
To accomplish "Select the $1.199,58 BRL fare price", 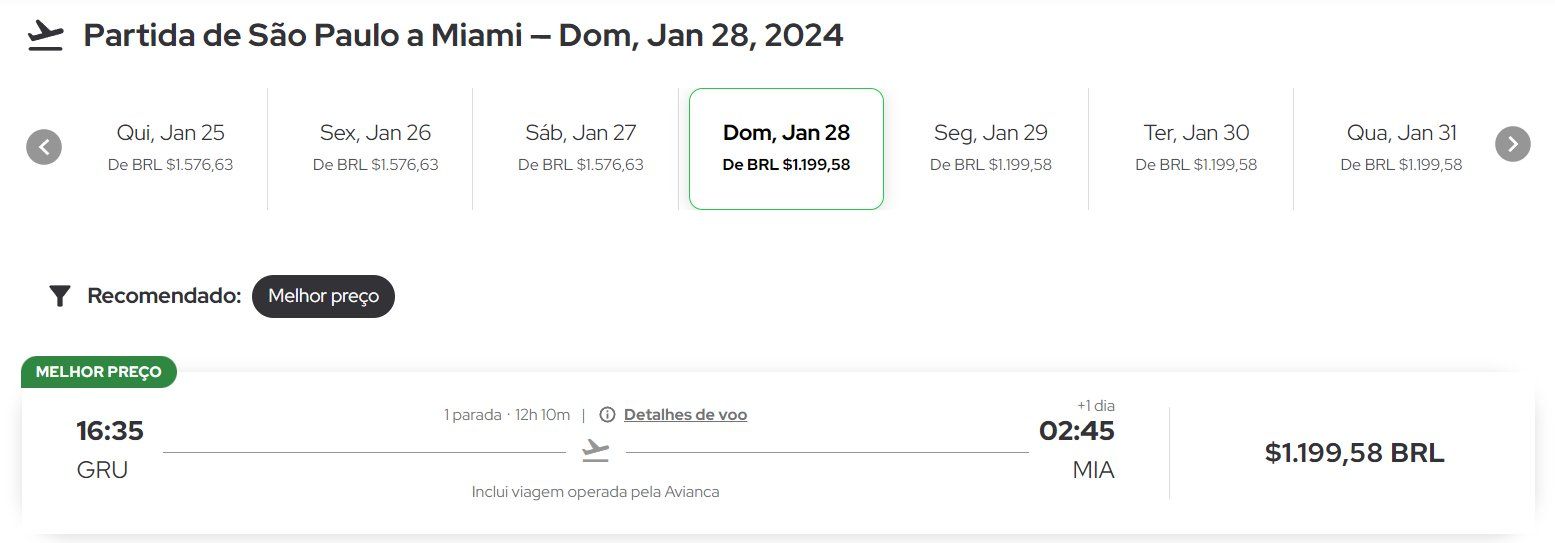I will (x=1354, y=453).
